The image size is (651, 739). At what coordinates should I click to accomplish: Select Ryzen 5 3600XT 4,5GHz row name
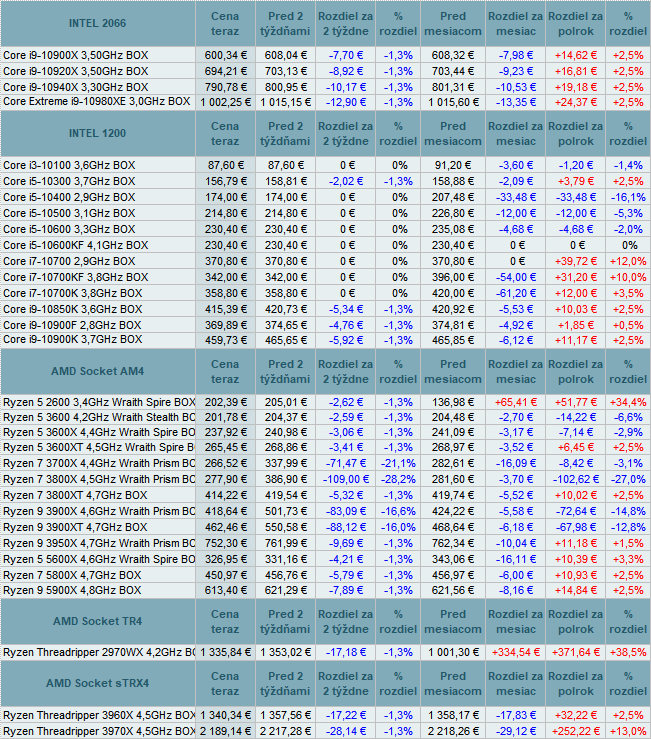[x=99, y=448]
